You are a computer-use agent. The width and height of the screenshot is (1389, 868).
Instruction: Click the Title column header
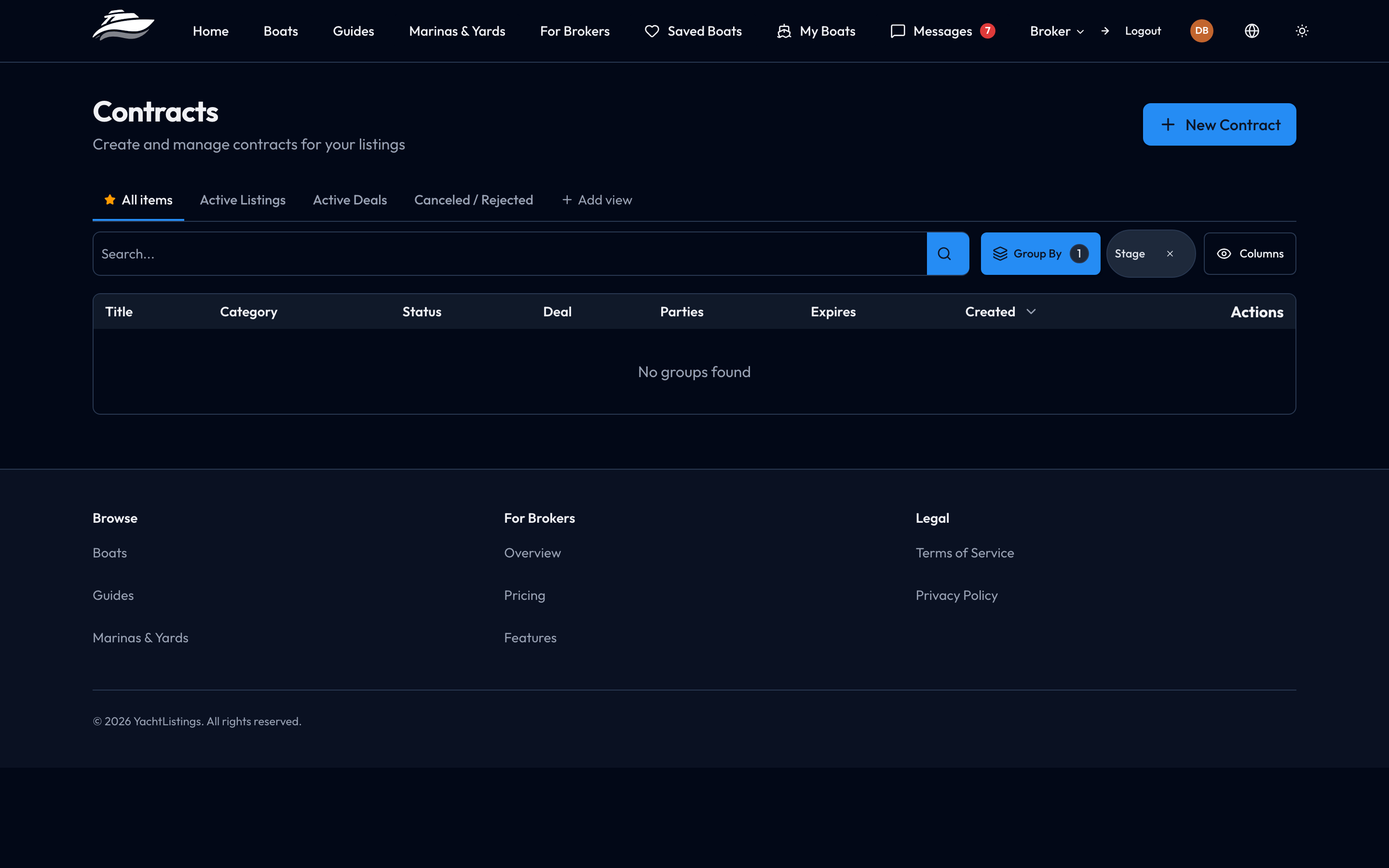119,312
